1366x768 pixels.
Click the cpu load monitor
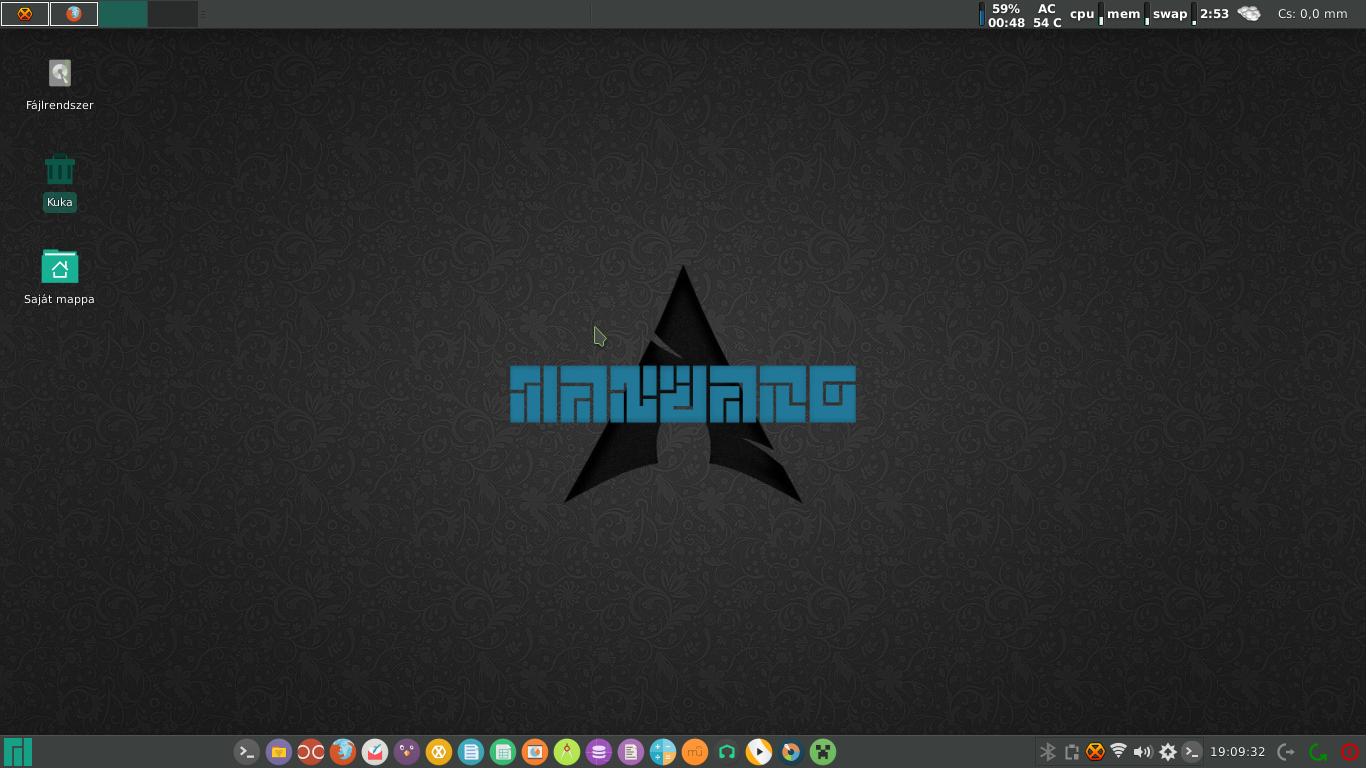1086,14
